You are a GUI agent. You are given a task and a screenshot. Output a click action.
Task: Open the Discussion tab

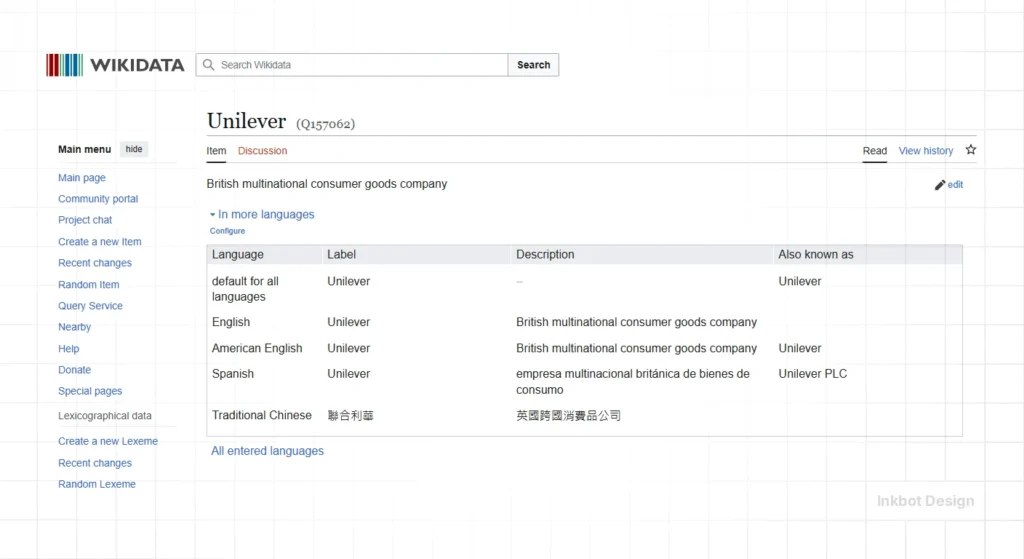[x=263, y=151]
